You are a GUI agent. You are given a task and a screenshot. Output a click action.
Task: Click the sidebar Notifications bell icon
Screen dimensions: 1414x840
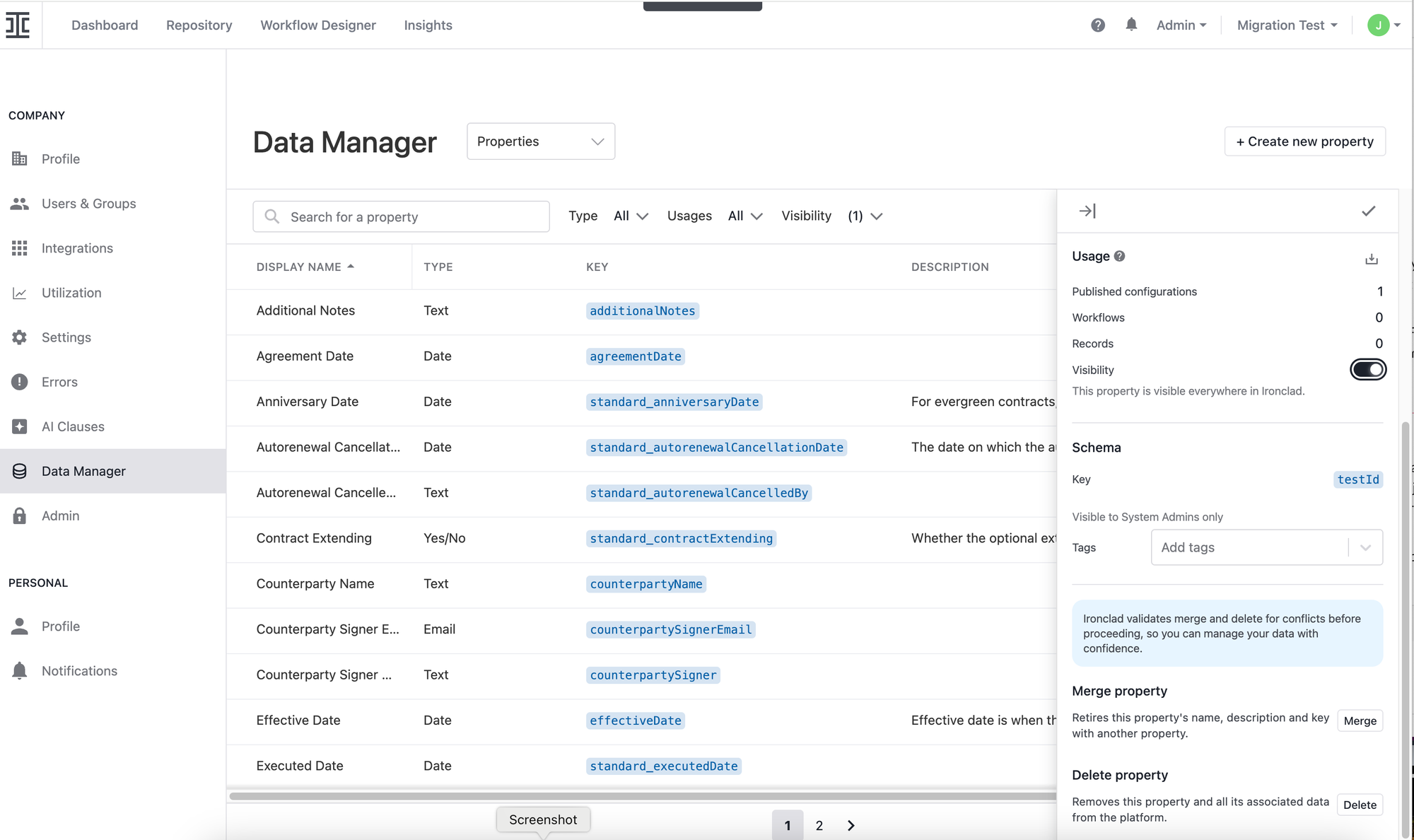20,670
